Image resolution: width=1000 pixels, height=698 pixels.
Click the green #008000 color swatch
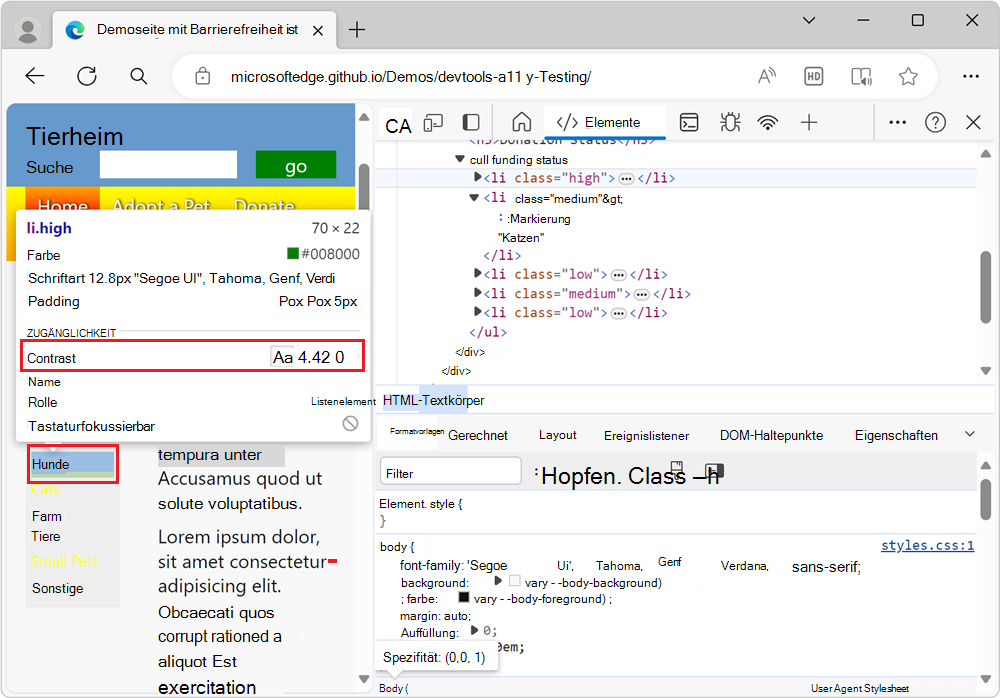pos(293,254)
